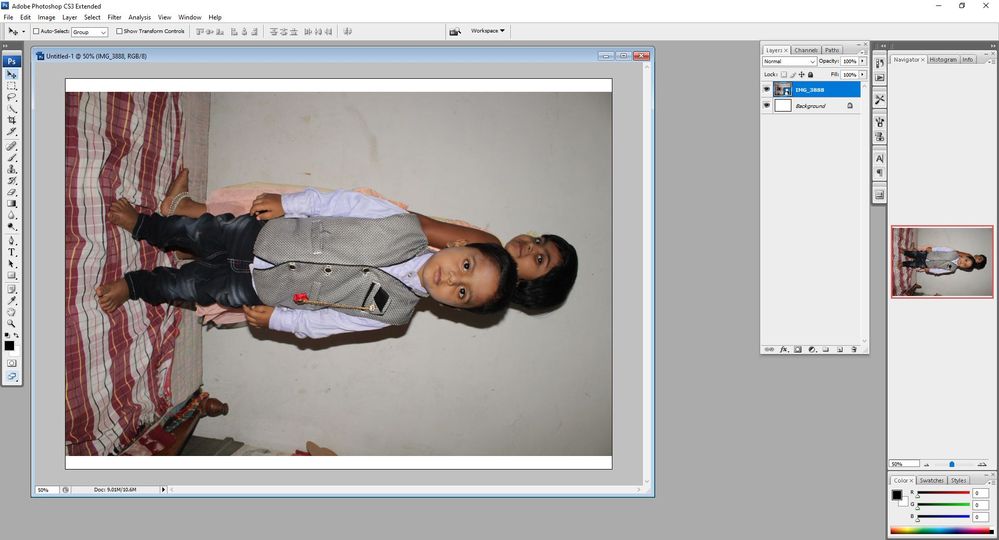Select the Notes tool
The image size is (999, 540).
point(11,290)
